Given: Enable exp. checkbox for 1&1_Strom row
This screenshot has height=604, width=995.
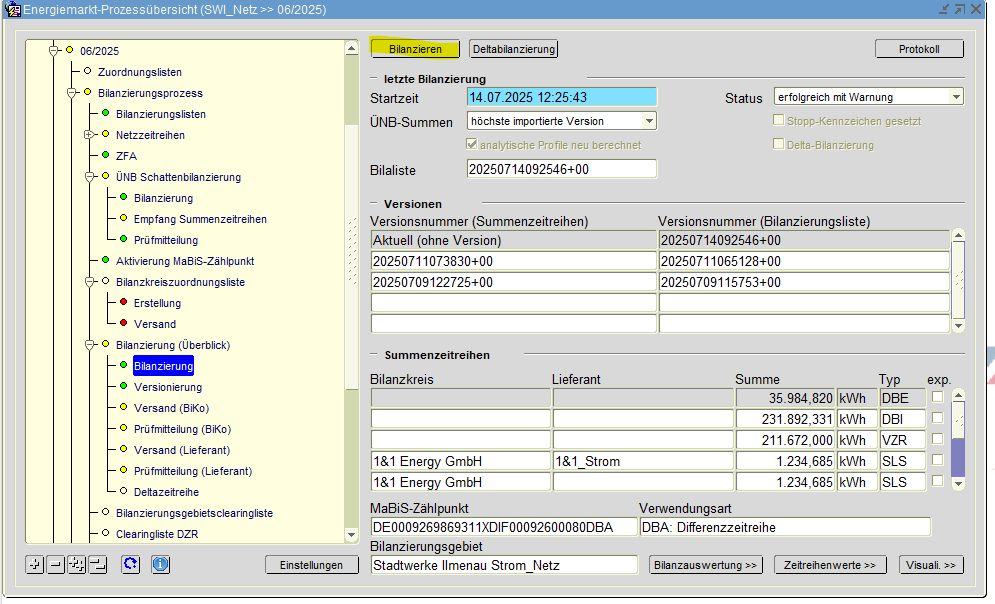Looking at the screenshot, I should (x=938, y=461).
